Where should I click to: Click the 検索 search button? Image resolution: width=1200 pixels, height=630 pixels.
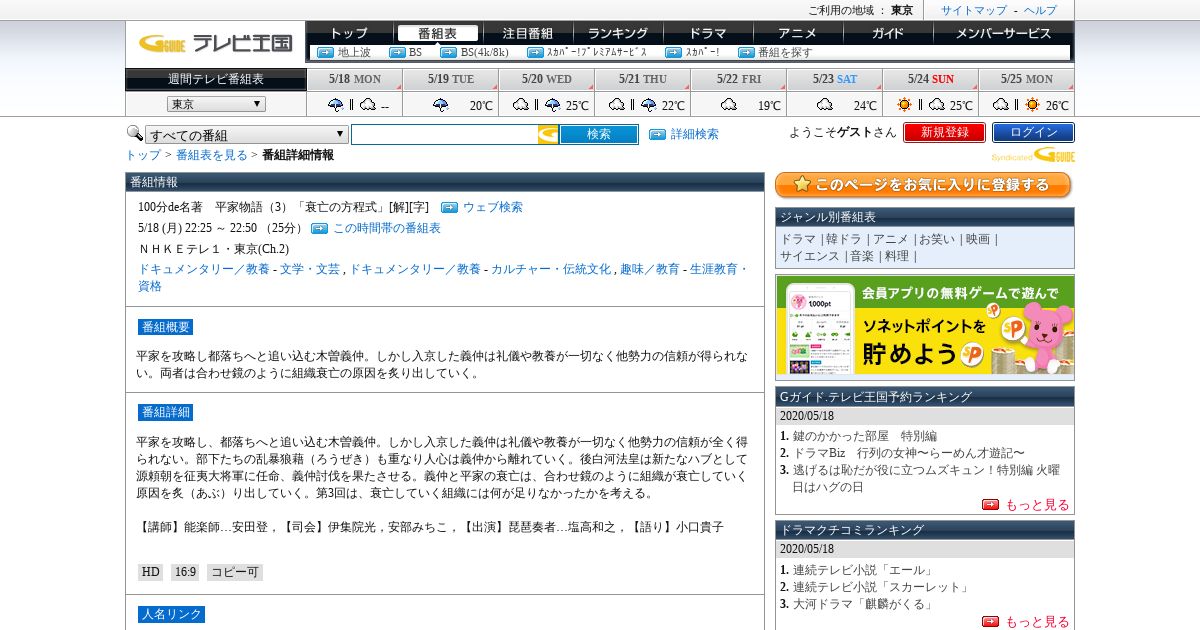(x=599, y=134)
